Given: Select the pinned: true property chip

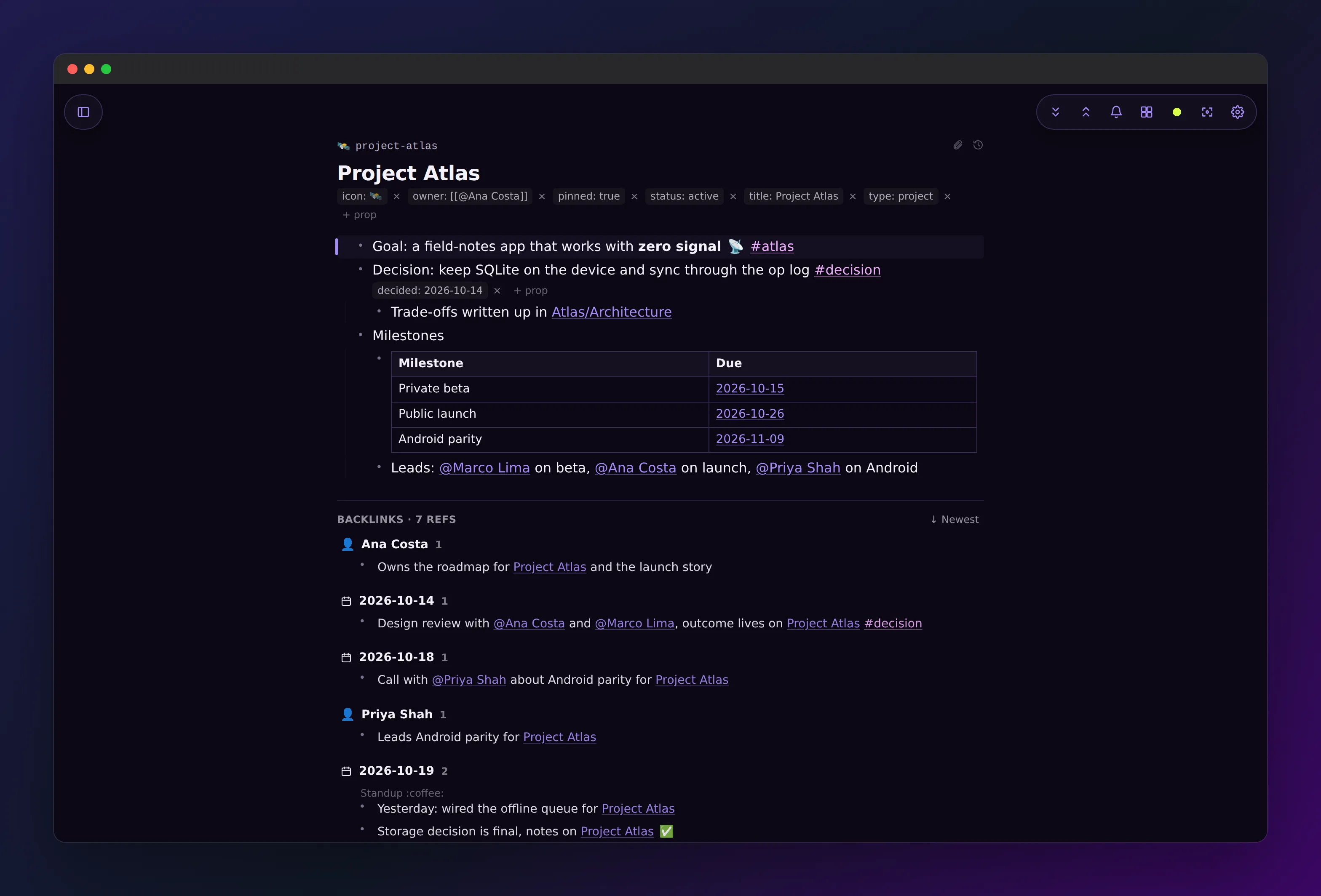Looking at the screenshot, I should tap(588, 196).
